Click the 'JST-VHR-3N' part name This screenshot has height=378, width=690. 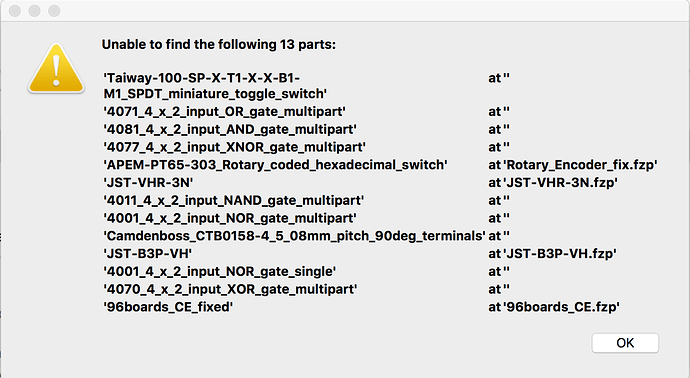(x=148, y=183)
